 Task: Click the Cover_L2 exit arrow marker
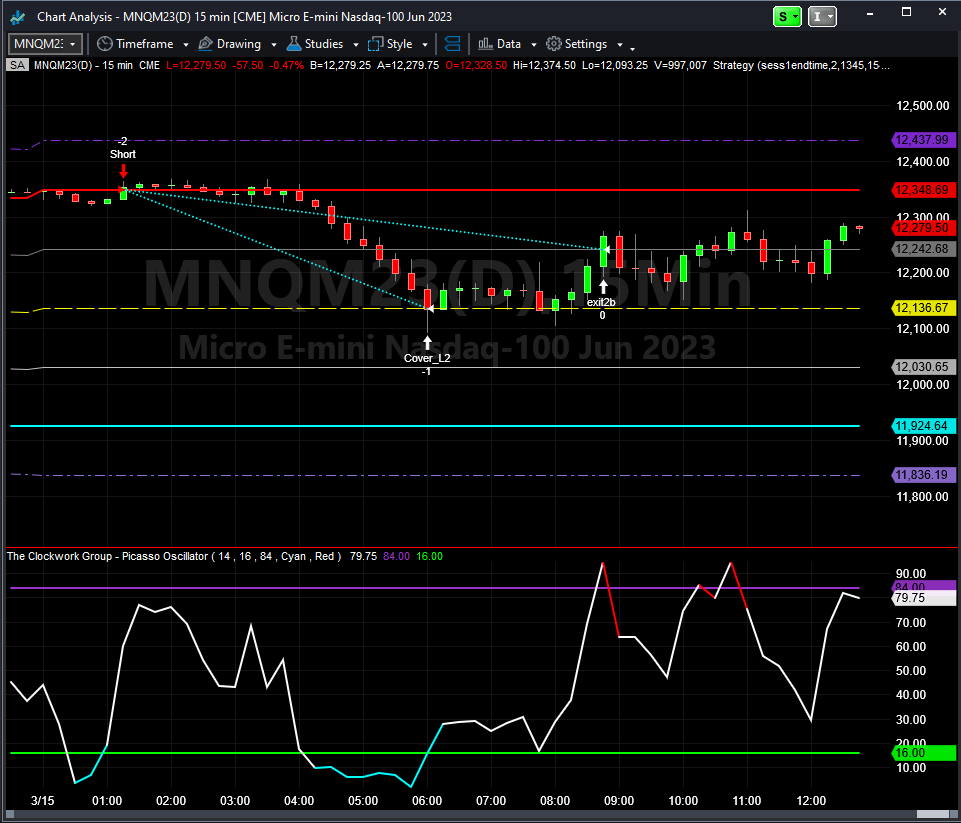pyautogui.click(x=427, y=342)
